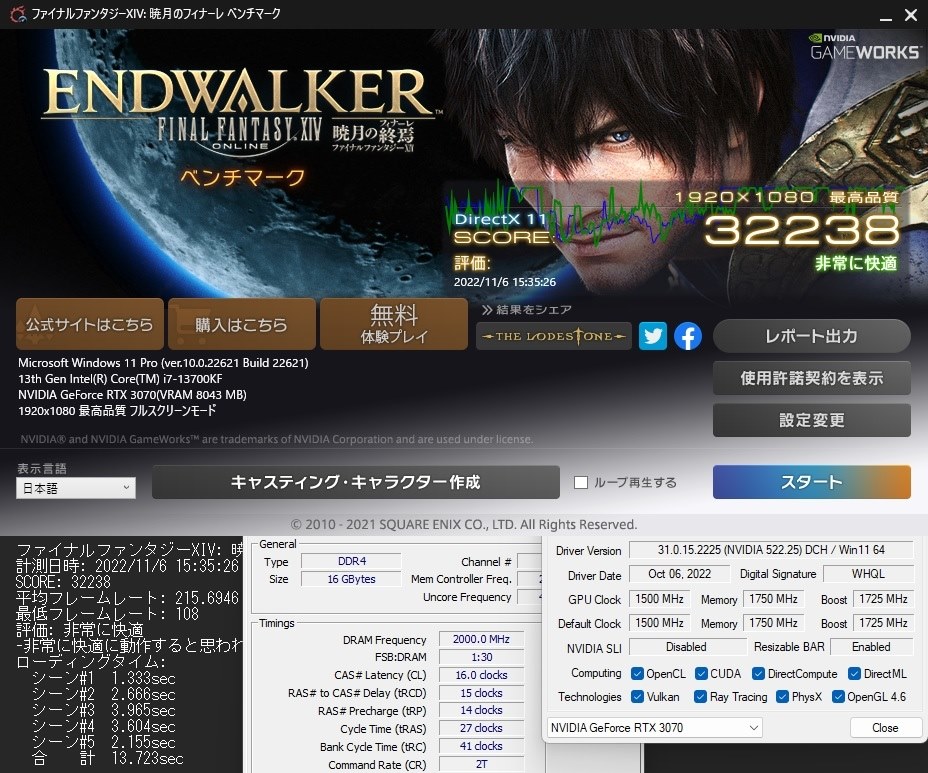Click 使用許諾契約を表示 license button
928x773 pixels.
(811, 378)
